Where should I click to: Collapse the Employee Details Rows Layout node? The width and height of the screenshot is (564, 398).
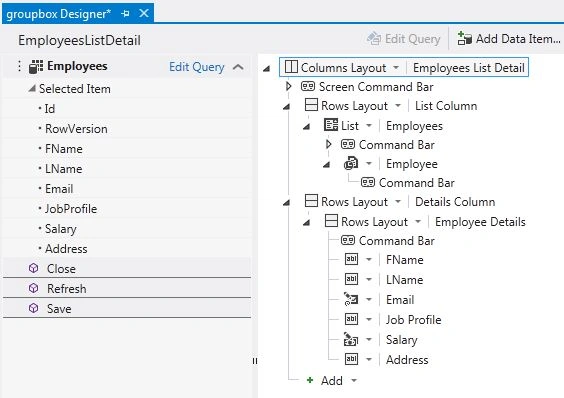point(306,223)
